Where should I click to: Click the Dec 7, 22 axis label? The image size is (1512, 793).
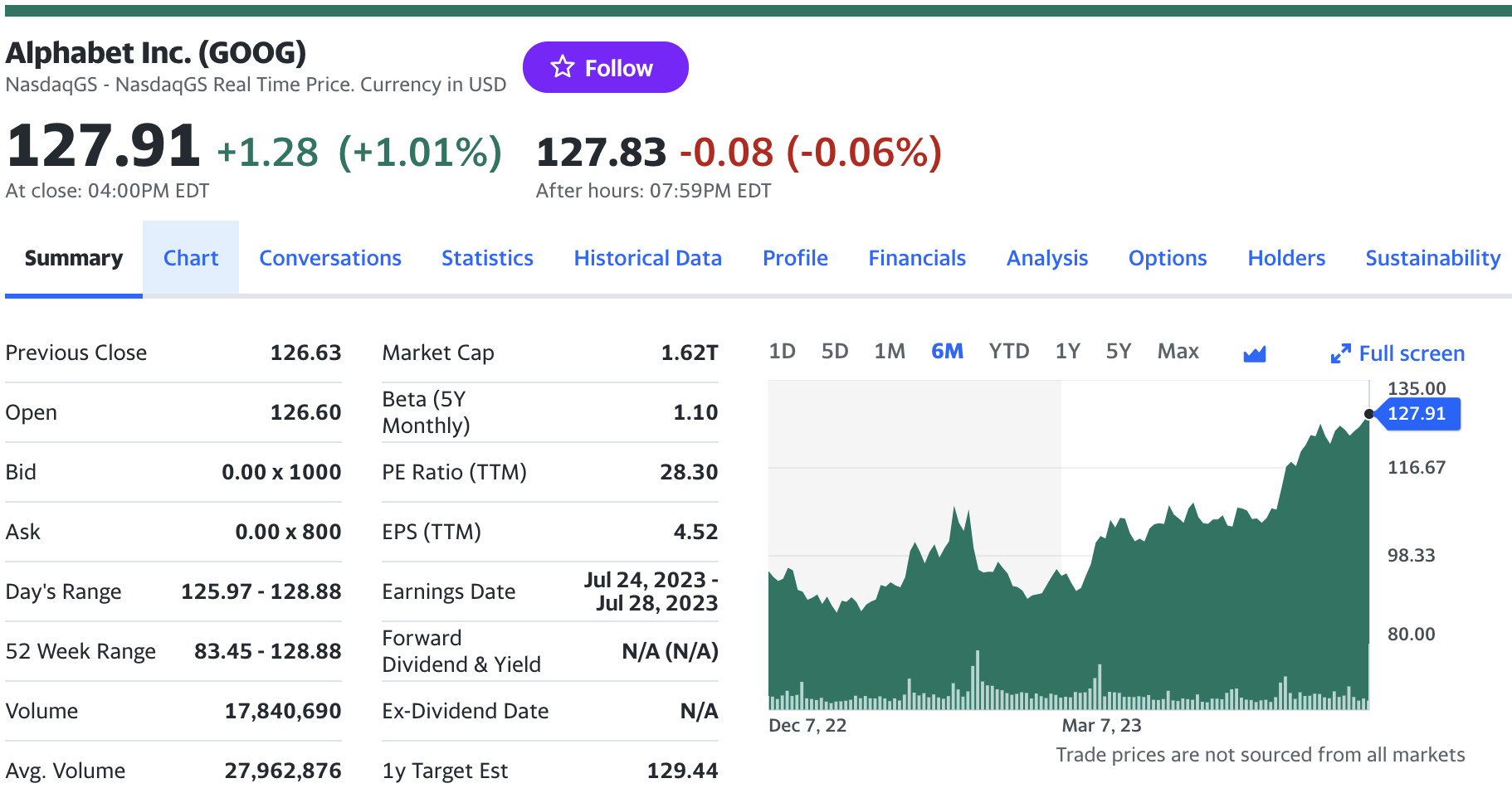807,726
